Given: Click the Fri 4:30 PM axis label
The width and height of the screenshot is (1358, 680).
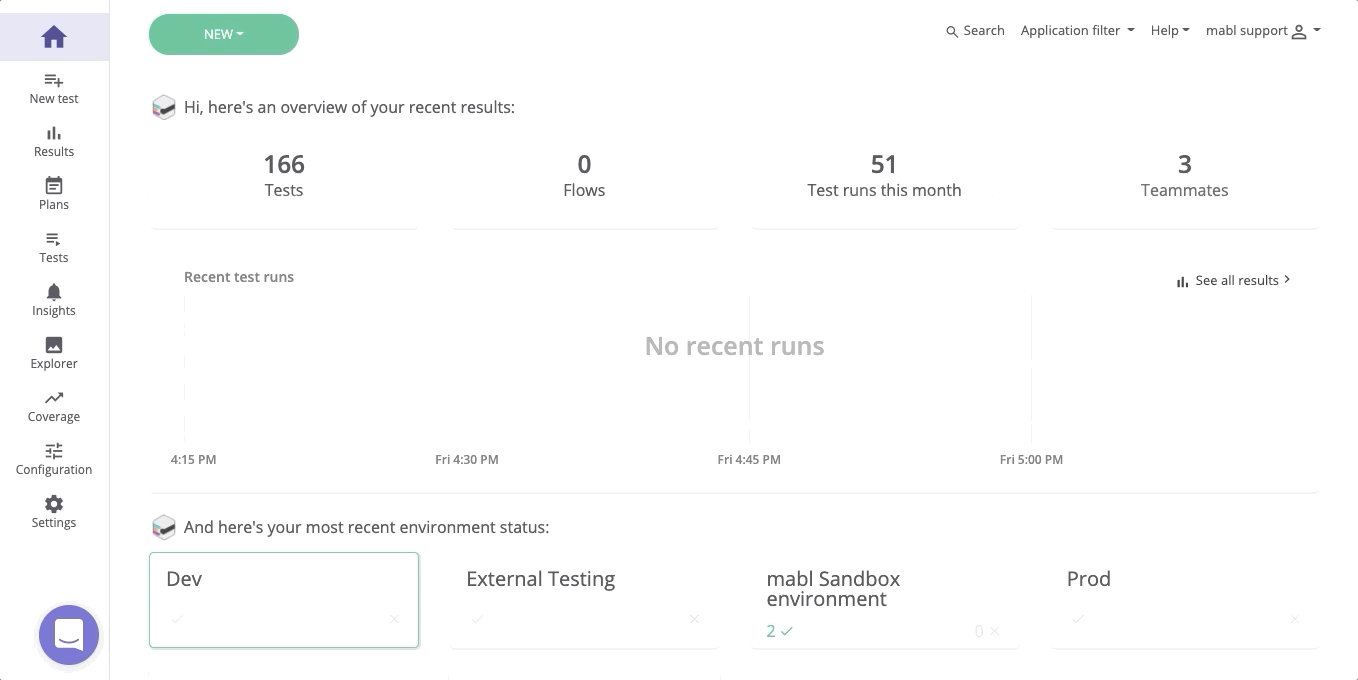Looking at the screenshot, I should tap(467, 460).
